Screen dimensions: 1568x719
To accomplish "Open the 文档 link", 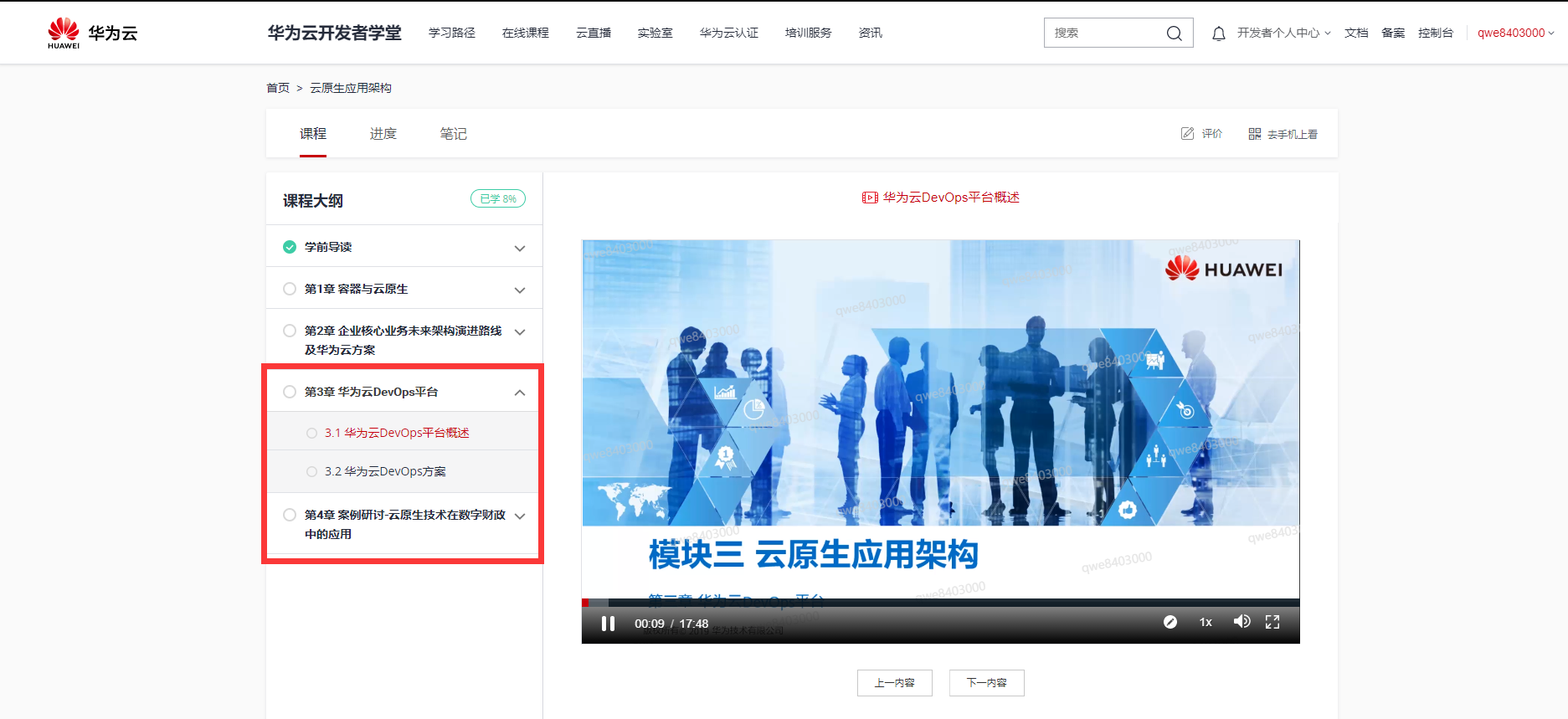I will point(1356,33).
